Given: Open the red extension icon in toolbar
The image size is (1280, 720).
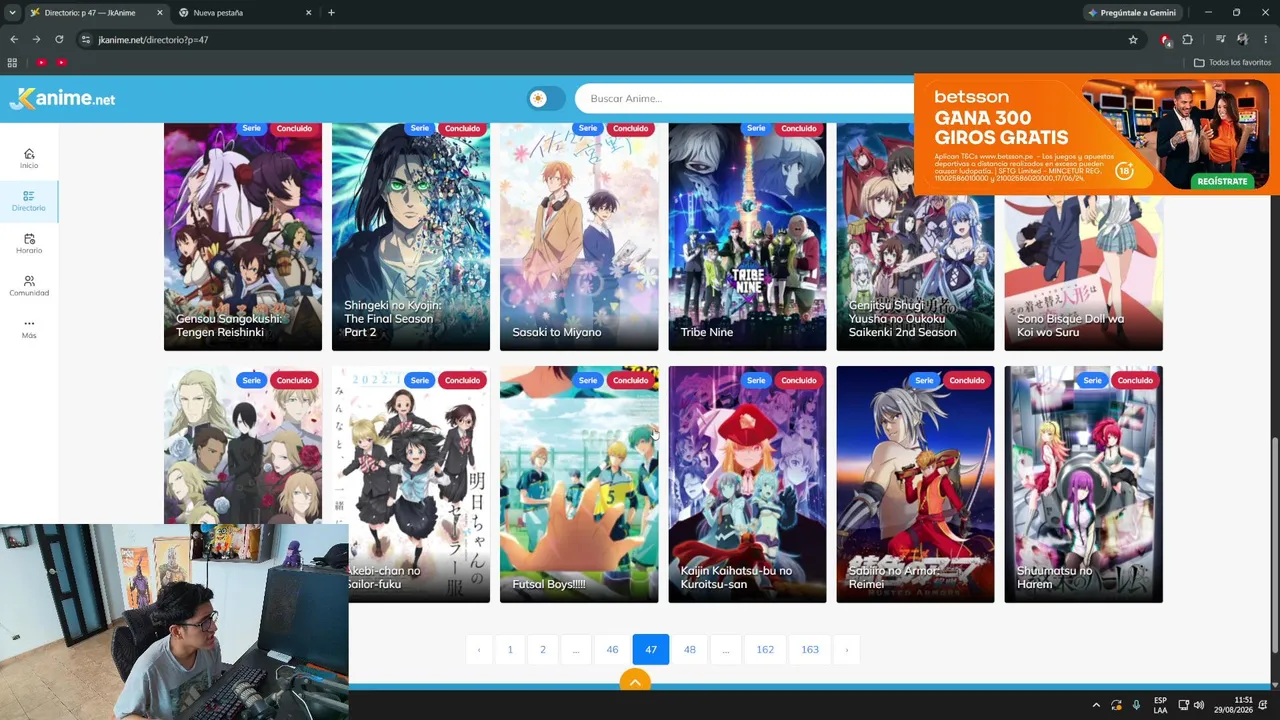Looking at the screenshot, I should (x=1165, y=40).
